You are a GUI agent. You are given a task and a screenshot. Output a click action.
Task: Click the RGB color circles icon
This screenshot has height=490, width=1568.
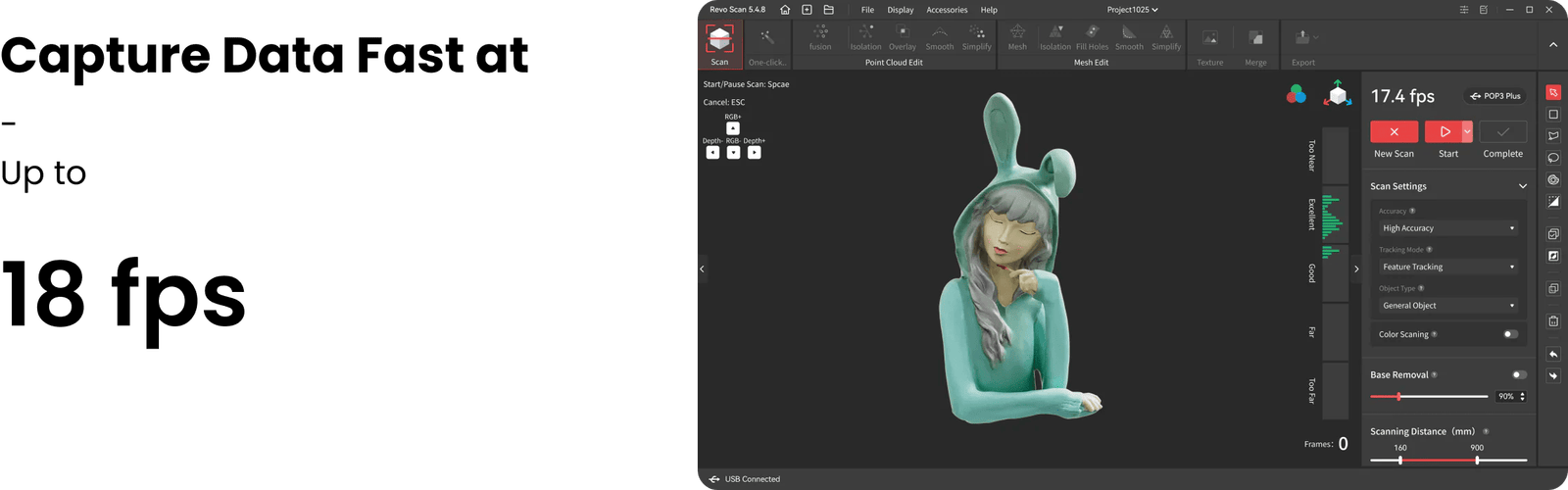[1296, 94]
